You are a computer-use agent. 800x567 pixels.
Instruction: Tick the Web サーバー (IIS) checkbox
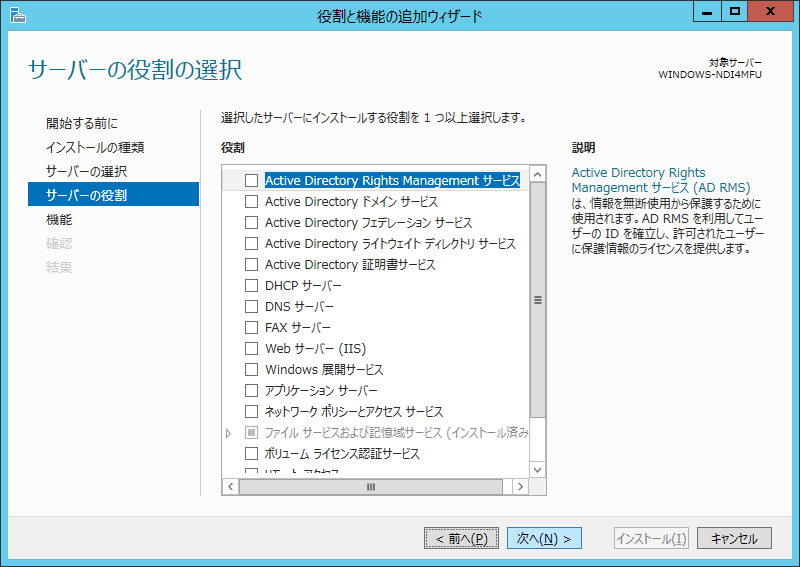pyautogui.click(x=251, y=349)
